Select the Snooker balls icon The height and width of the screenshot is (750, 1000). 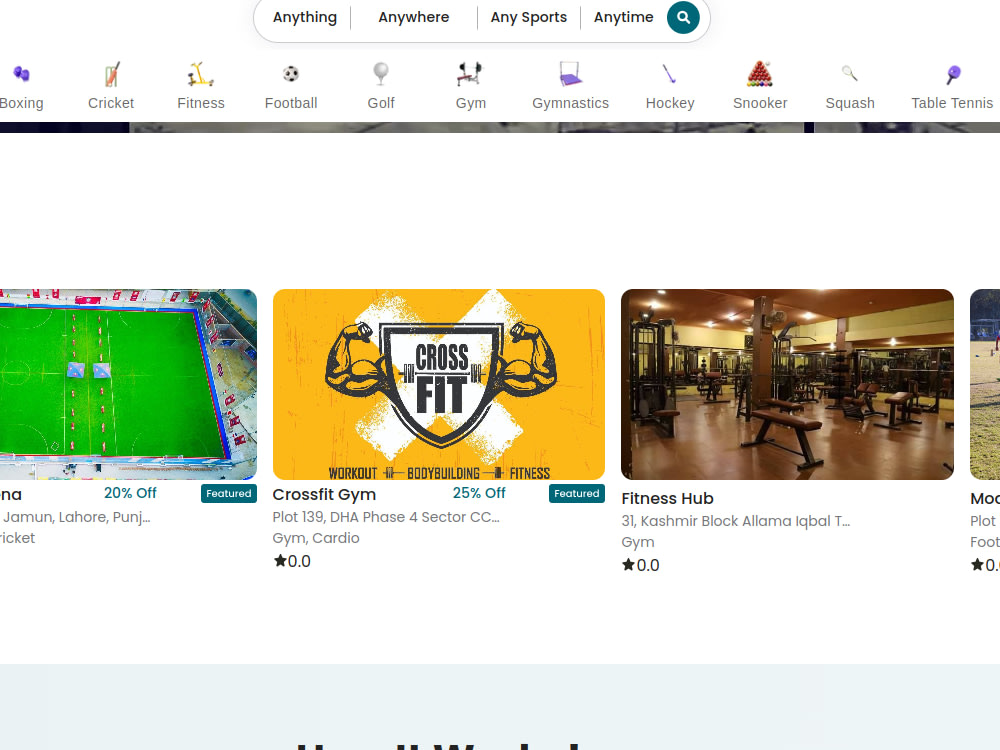point(760,74)
